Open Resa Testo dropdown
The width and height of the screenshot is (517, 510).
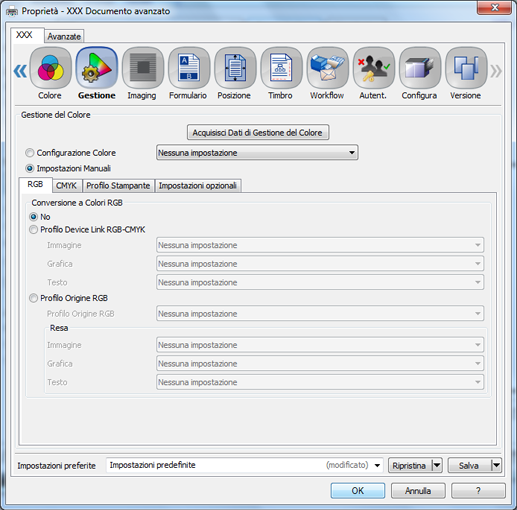pos(320,382)
